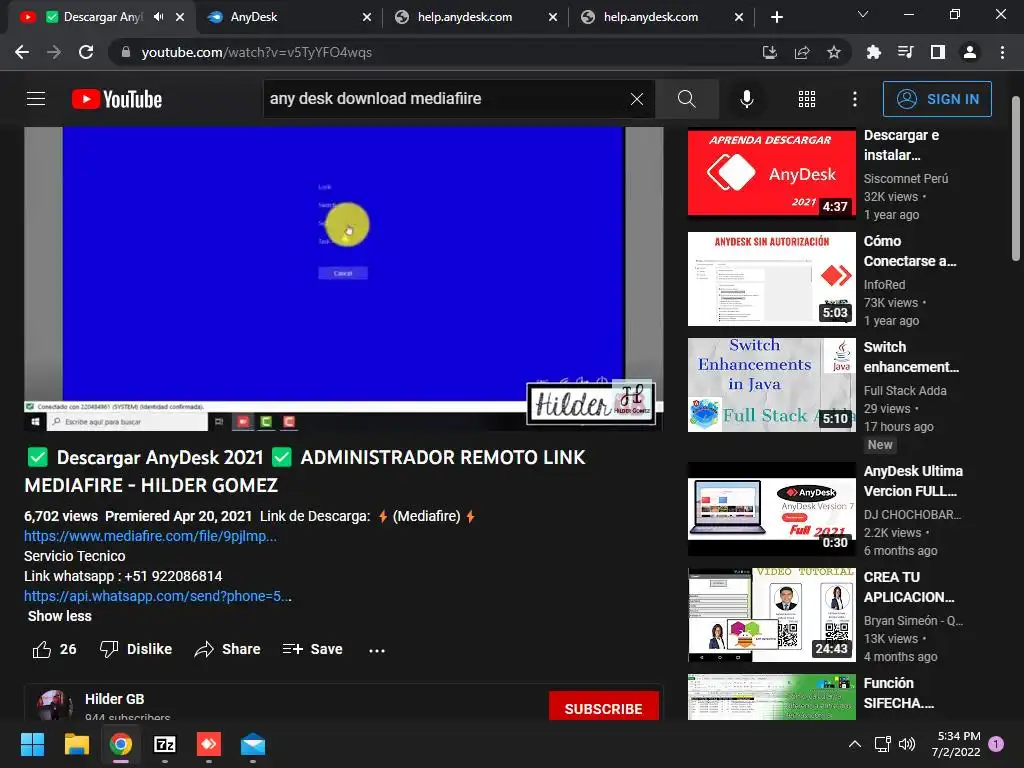The width and height of the screenshot is (1024, 768).
Task: Collapse description with Show less
Action: click(59, 616)
